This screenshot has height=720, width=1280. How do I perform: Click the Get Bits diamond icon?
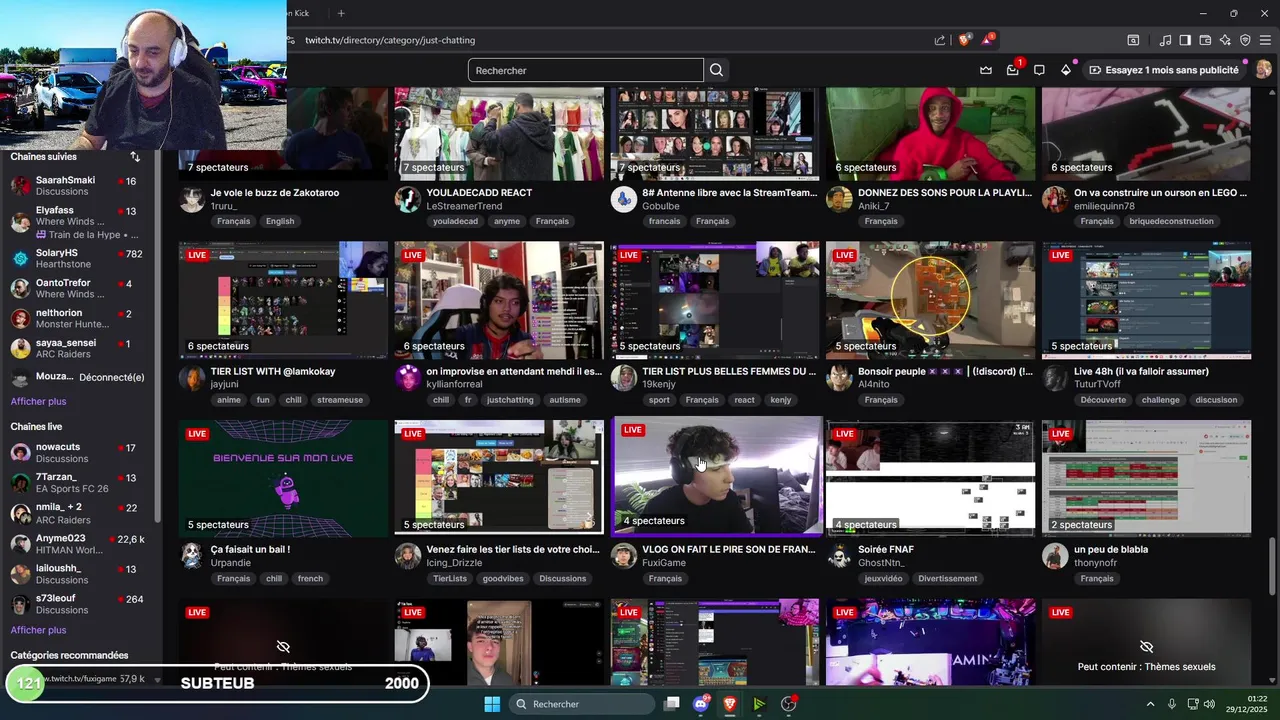pyautogui.click(x=1066, y=70)
